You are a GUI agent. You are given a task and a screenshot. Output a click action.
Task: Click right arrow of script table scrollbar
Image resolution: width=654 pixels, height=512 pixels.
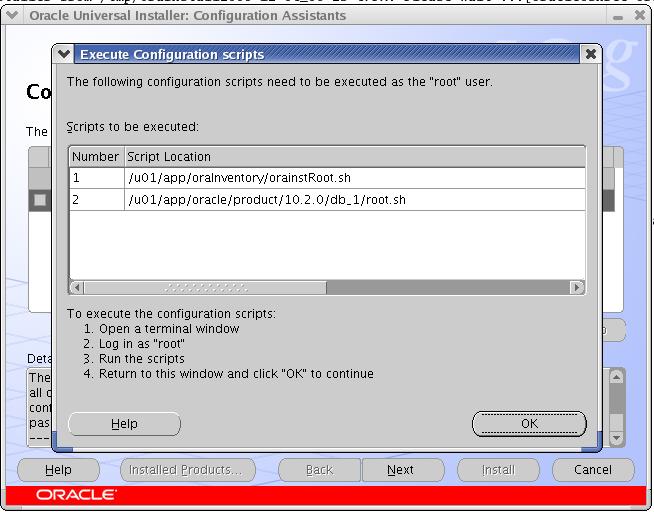[577, 288]
